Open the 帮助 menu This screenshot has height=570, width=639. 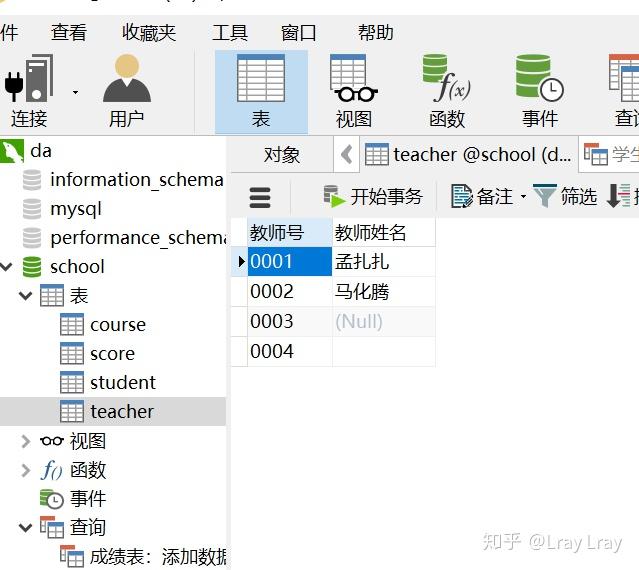point(375,33)
